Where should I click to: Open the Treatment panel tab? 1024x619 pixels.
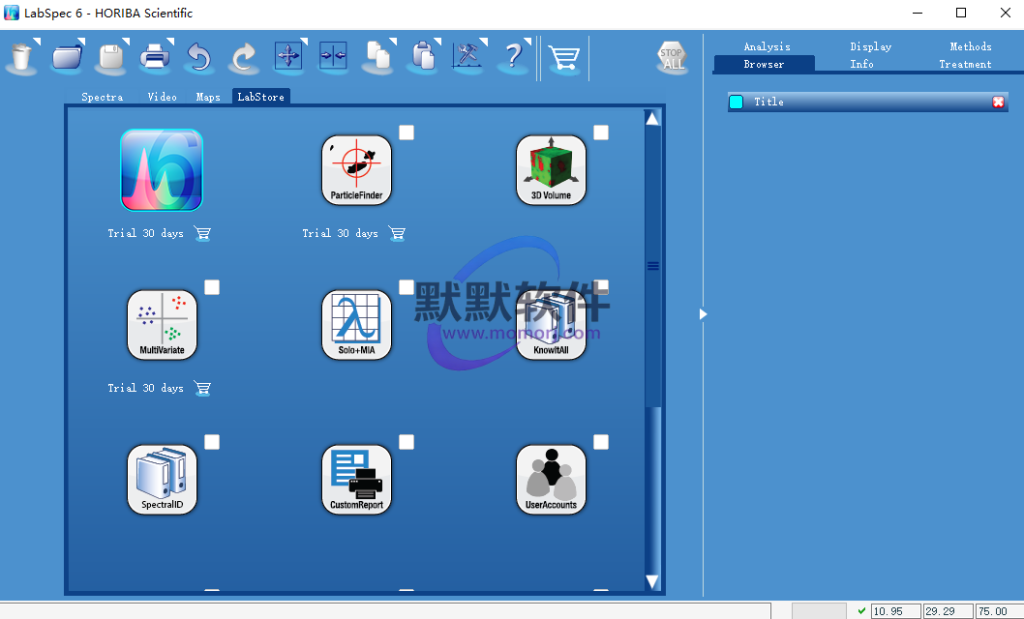965,64
